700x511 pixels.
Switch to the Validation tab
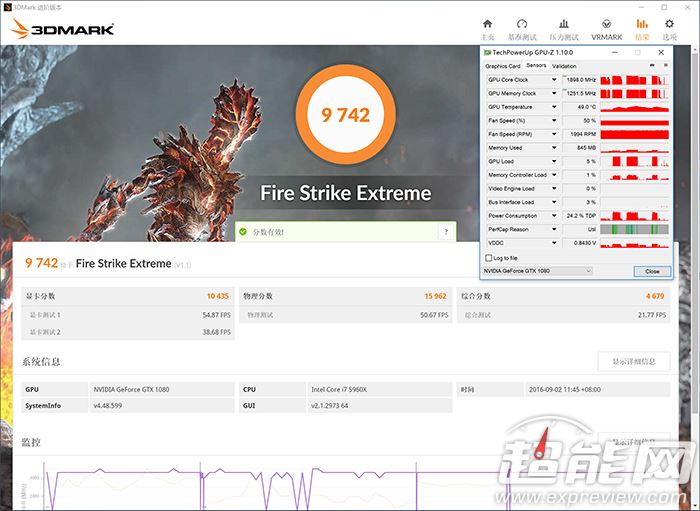(564, 66)
